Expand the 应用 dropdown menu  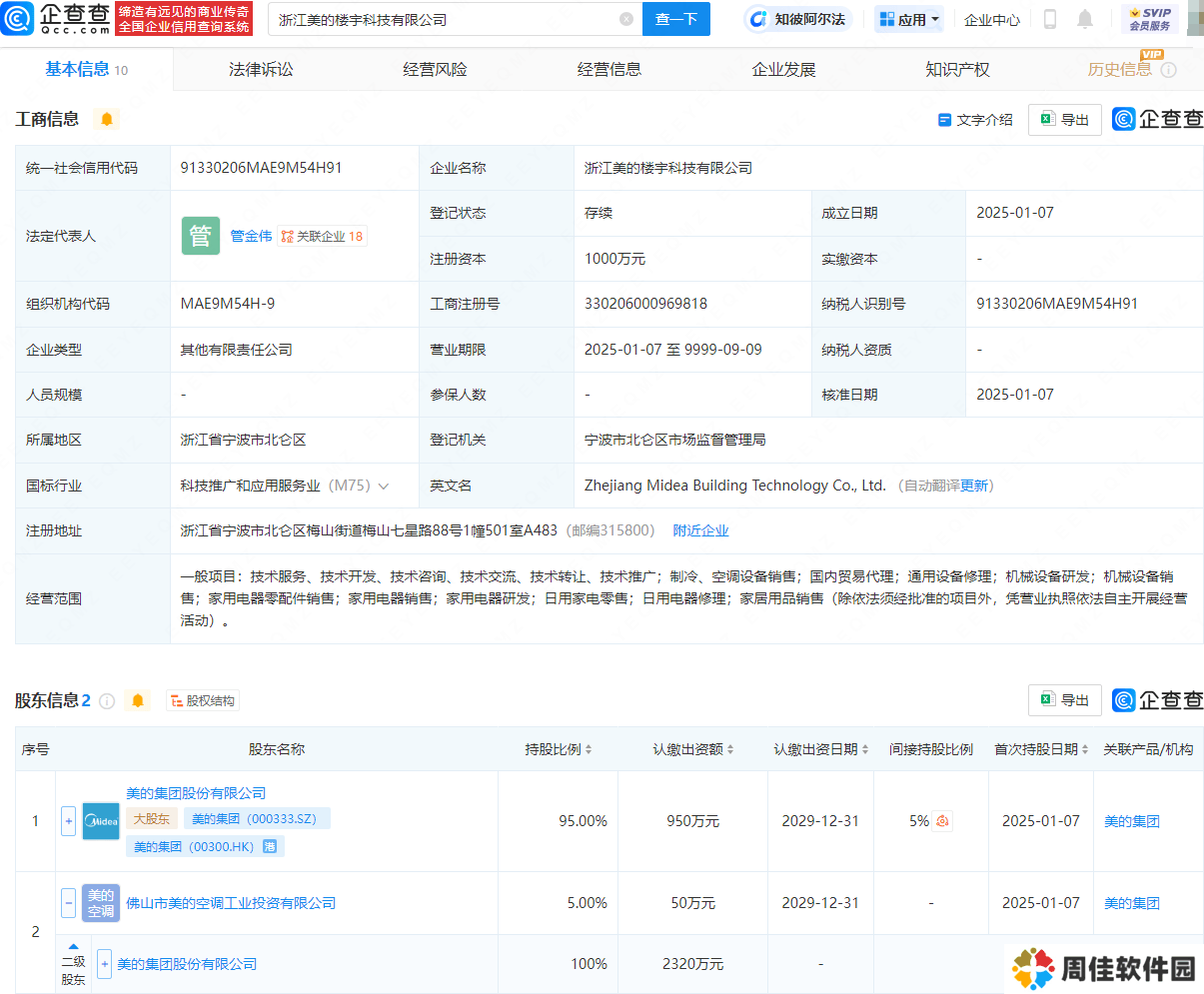pyautogui.click(x=909, y=19)
